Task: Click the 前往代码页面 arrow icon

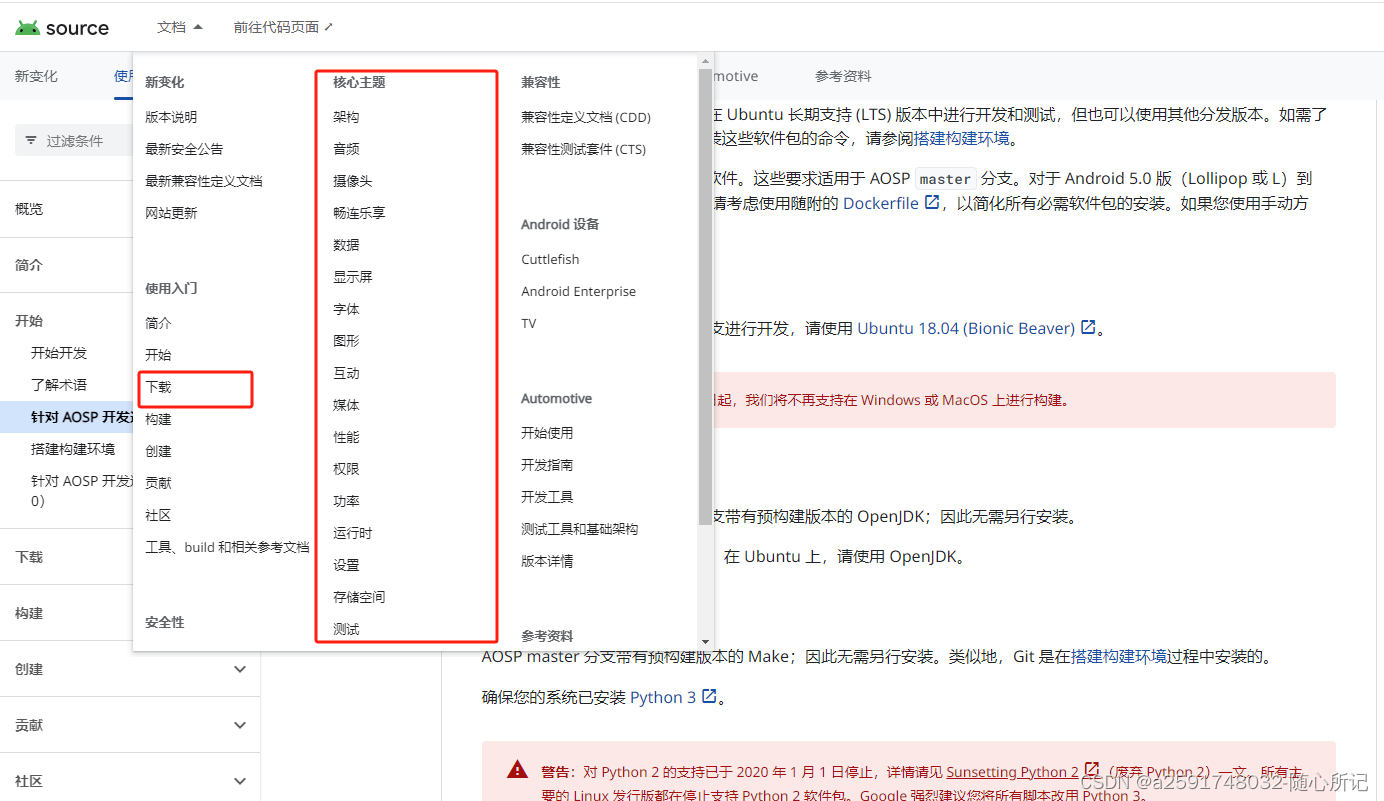Action: [x=329, y=27]
